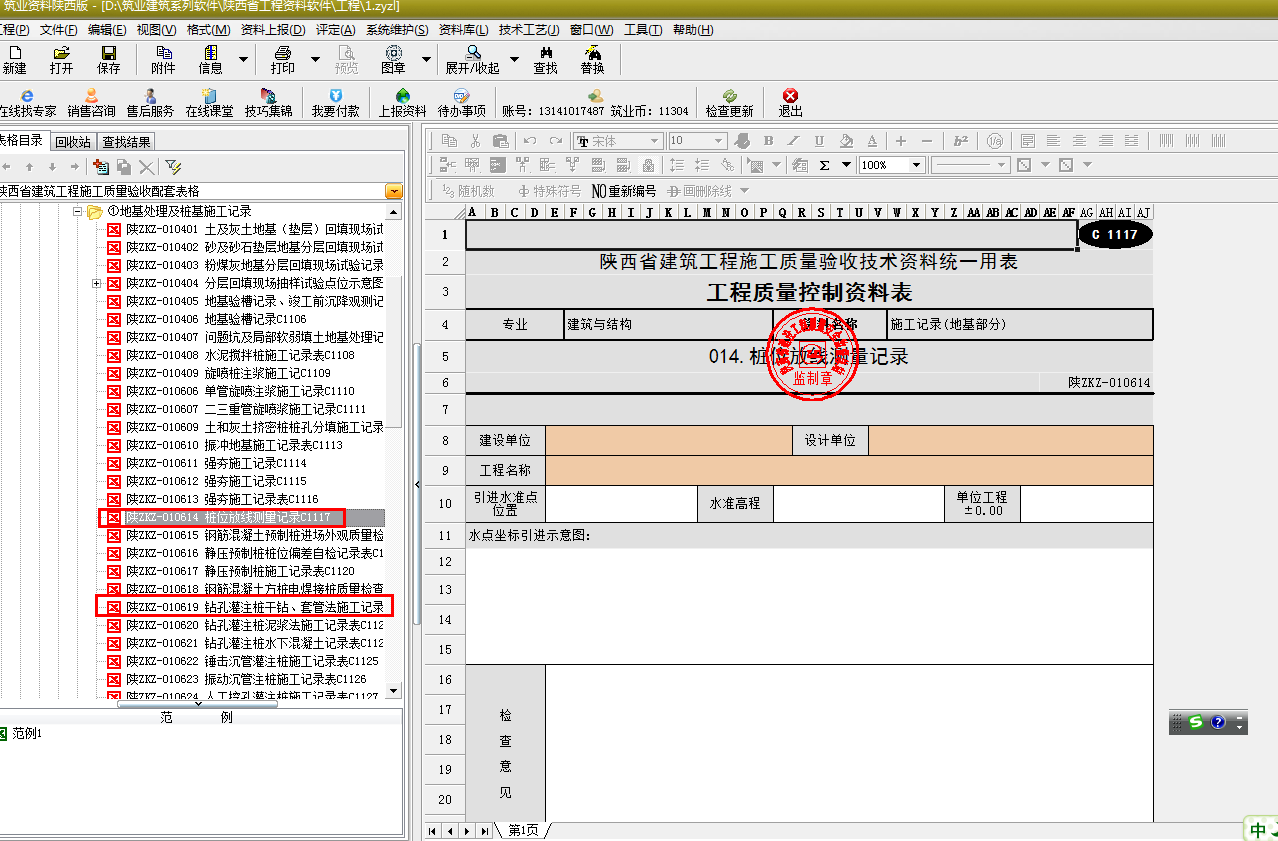Expand the 陕ZKZ-010404 tree node
This screenshot has width=1278, height=841.
(97, 284)
